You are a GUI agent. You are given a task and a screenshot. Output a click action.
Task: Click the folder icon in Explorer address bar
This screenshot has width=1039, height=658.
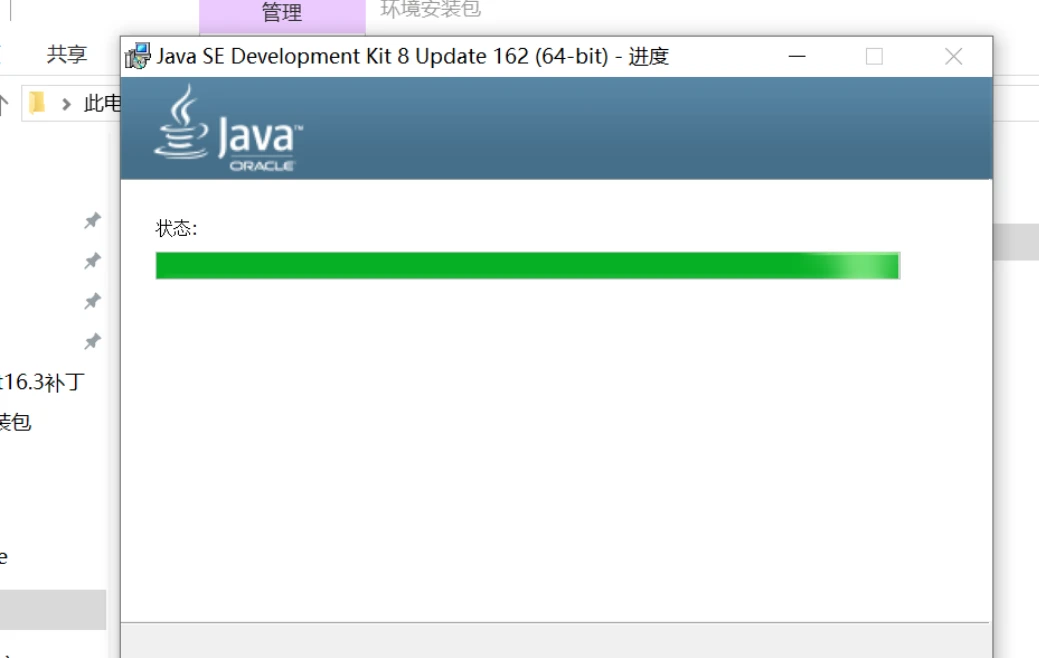(x=37, y=103)
